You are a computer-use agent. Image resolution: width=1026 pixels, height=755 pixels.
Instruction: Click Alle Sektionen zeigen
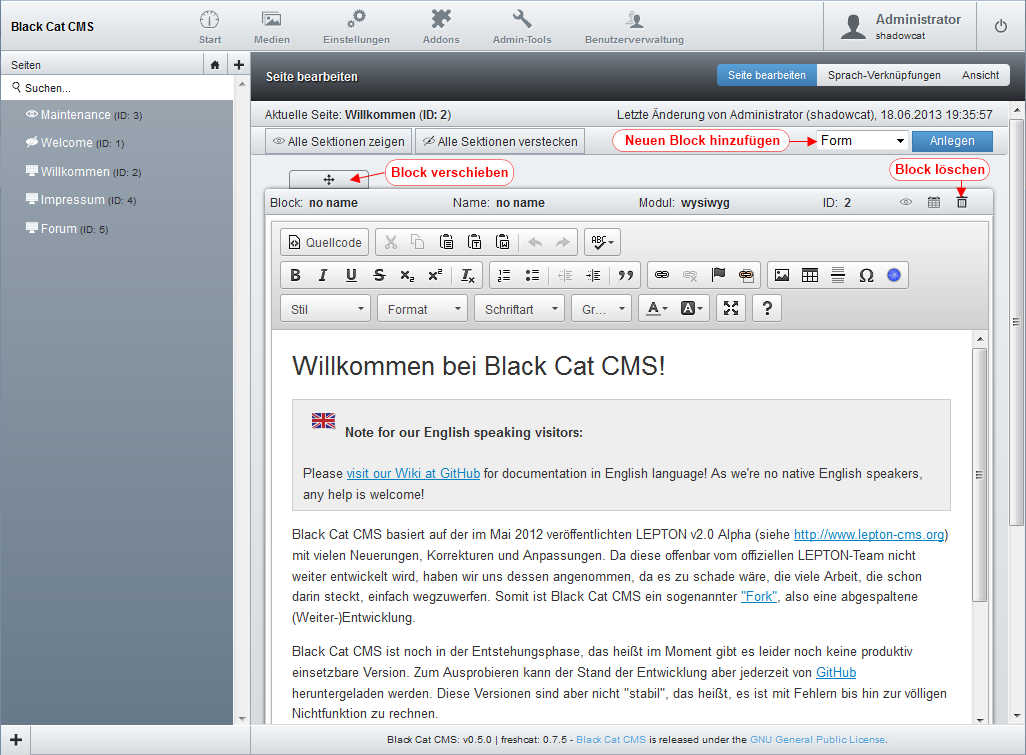(x=339, y=141)
